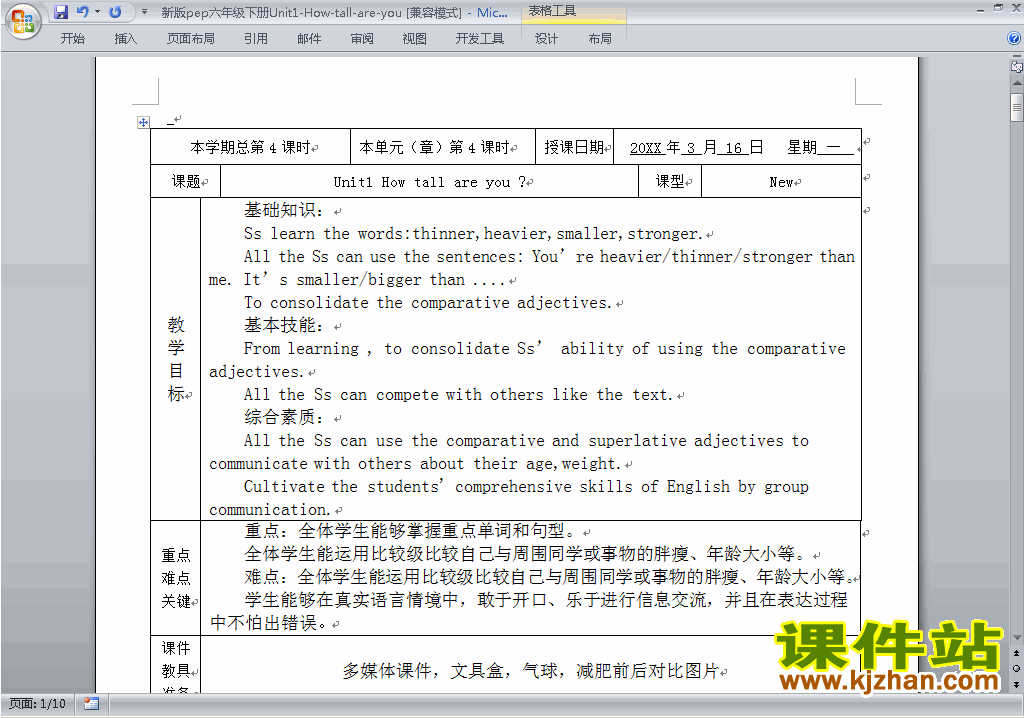This screenshot has height=718, width=1024.
Task: Click line Cultivate the students' comprehensive skills
Action: coord(526,487)
